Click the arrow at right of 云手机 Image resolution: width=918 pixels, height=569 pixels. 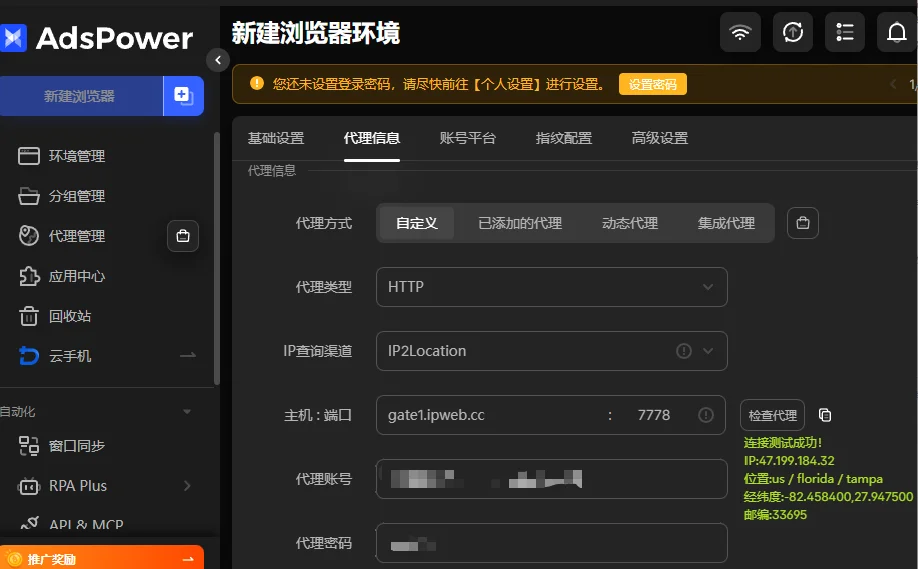click(x=187, y=355)
